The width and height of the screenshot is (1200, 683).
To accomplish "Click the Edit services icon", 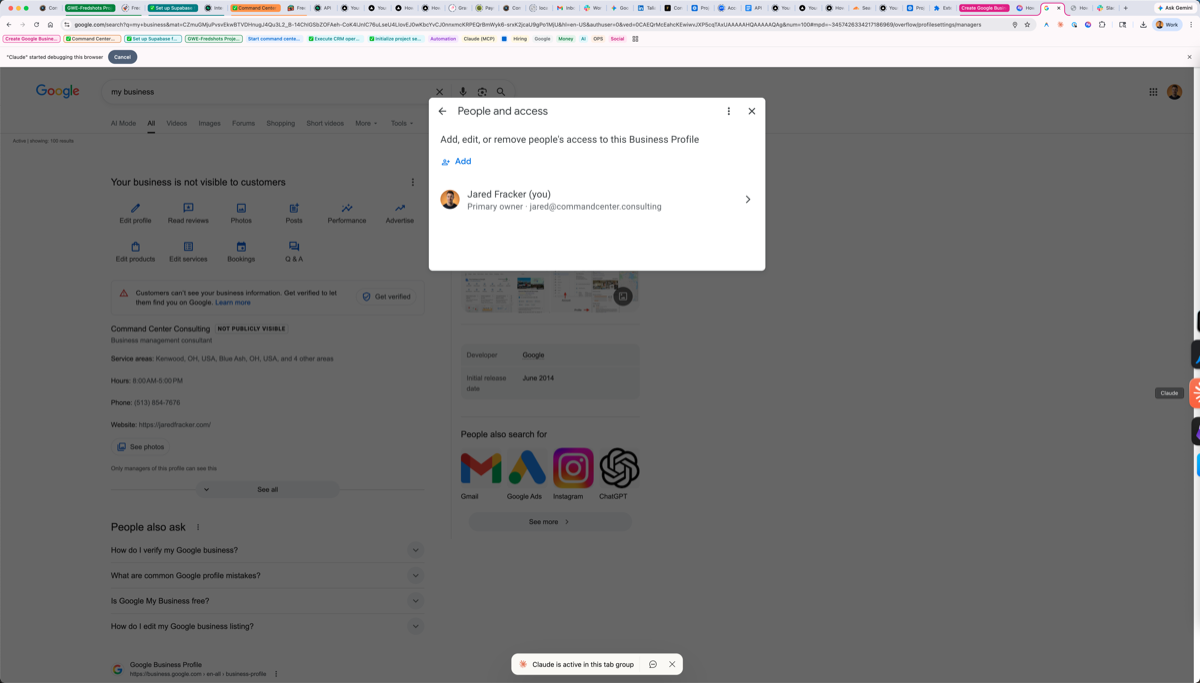I will 188,246.
